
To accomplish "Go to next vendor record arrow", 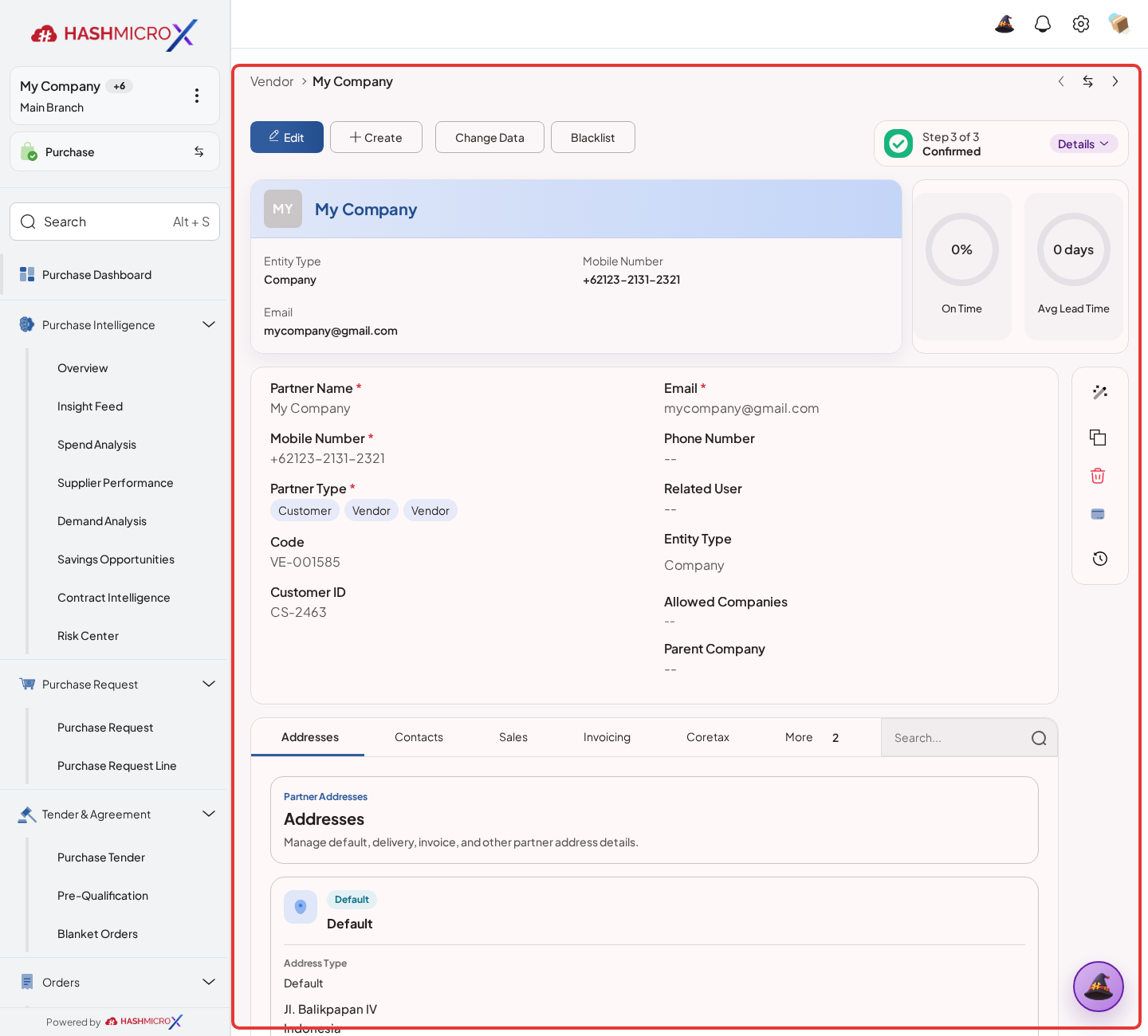I will point(1115,81).
